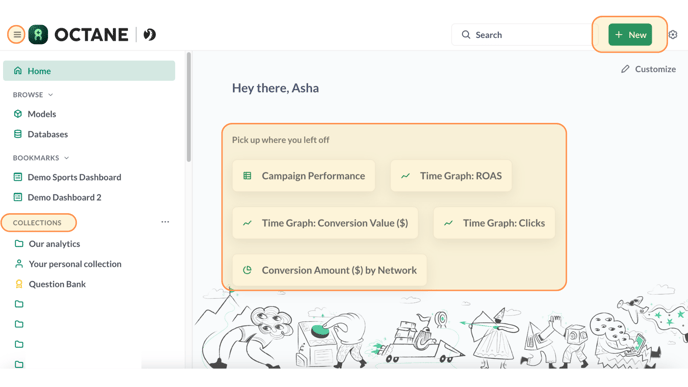Collapse the Browse section chevron
This screenshot has width=688, height=387.
tap(50, 95)
